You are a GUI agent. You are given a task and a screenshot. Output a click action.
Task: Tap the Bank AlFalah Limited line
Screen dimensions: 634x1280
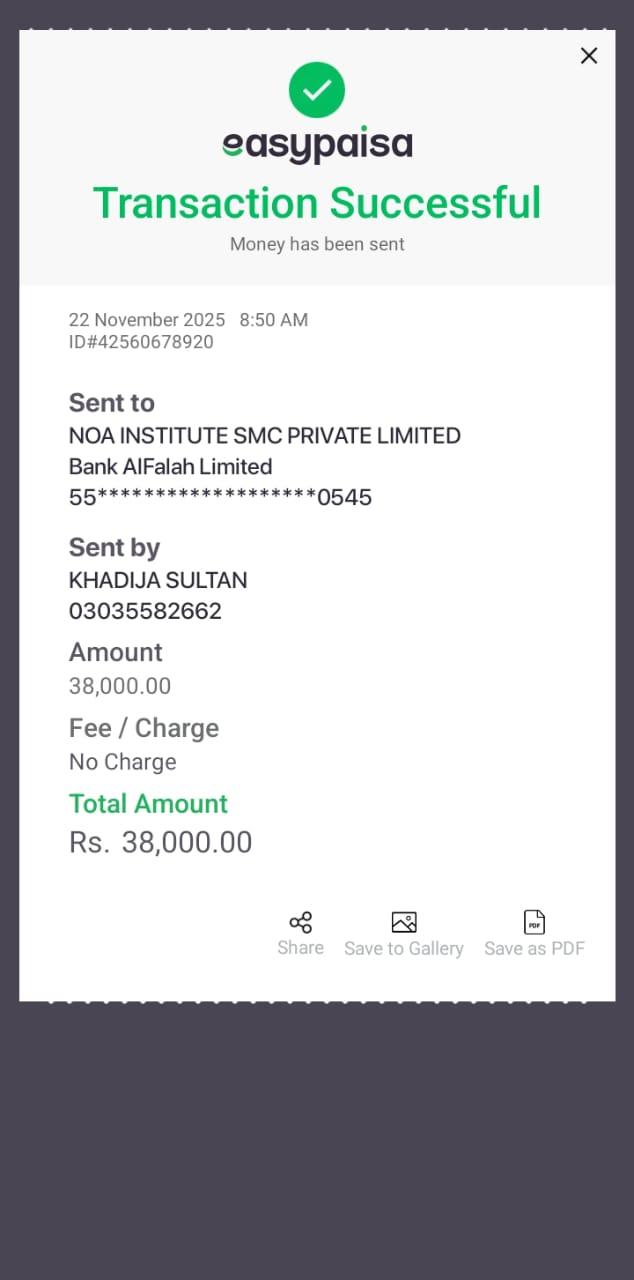[170, 467]
